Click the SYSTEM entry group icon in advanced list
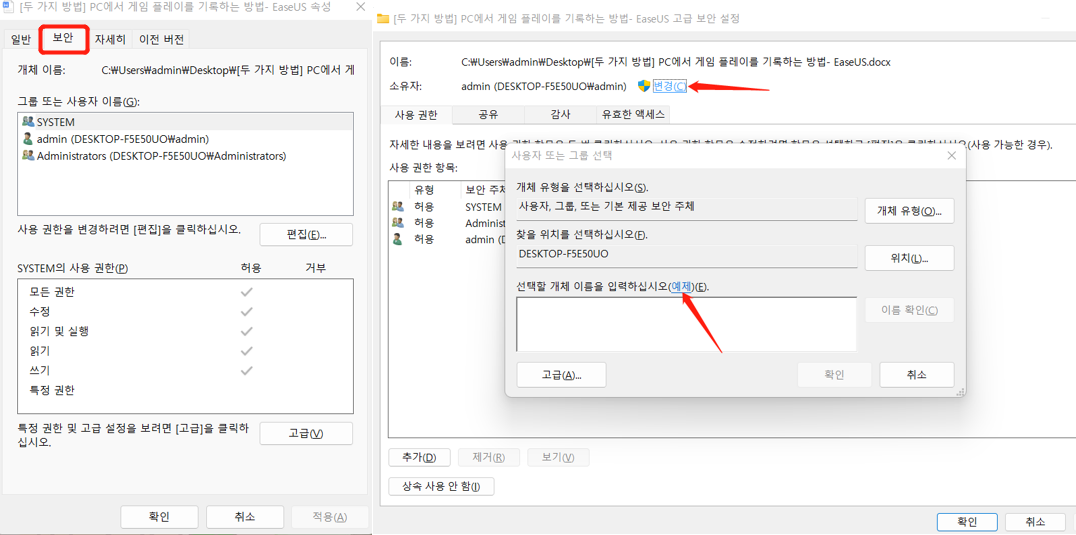The height and width of the screenshot is (535, 1076). pos(397,206)
